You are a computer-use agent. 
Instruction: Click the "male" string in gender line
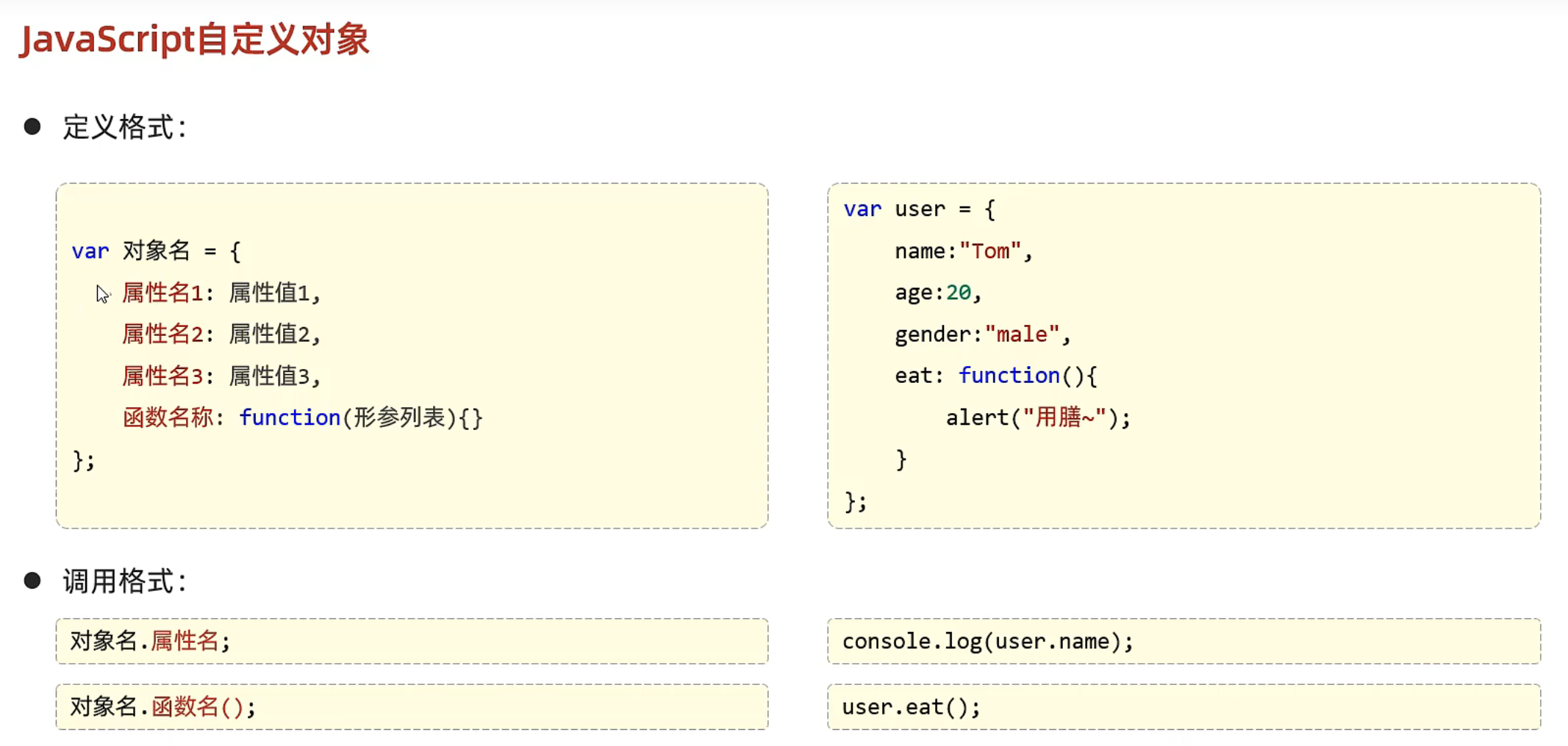click(x=1022, y=334)
